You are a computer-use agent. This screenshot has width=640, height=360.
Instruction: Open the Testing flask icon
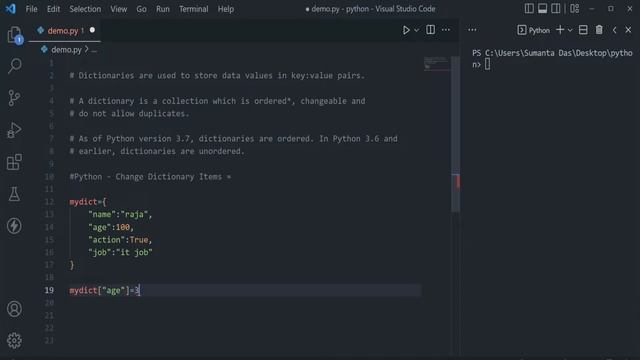pyautogui.click(x=14, y=194)
